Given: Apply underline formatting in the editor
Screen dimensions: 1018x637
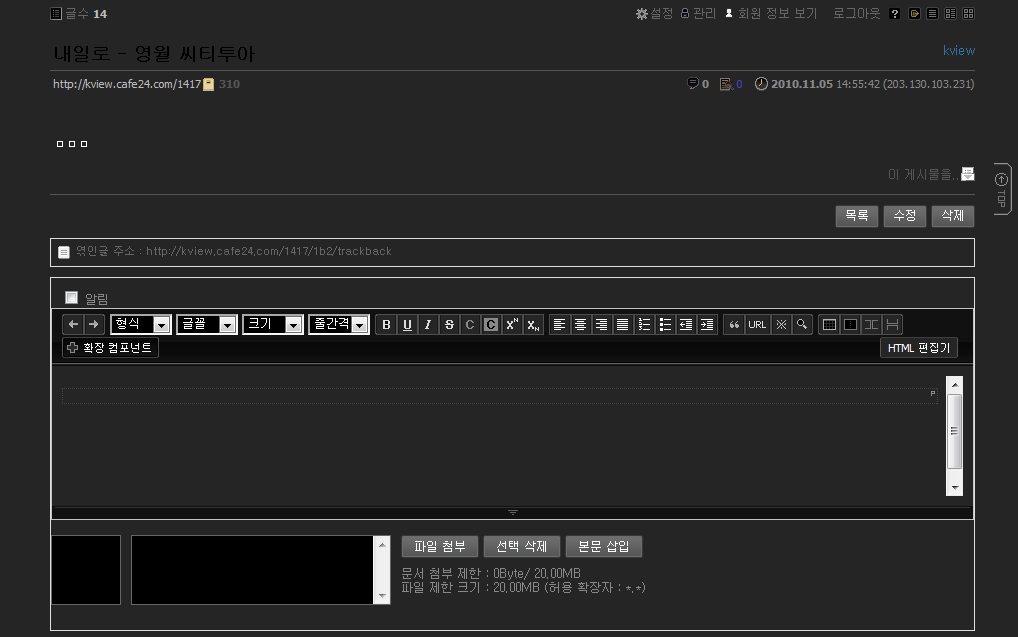Looking at the screenshot, I should (407, 325).
